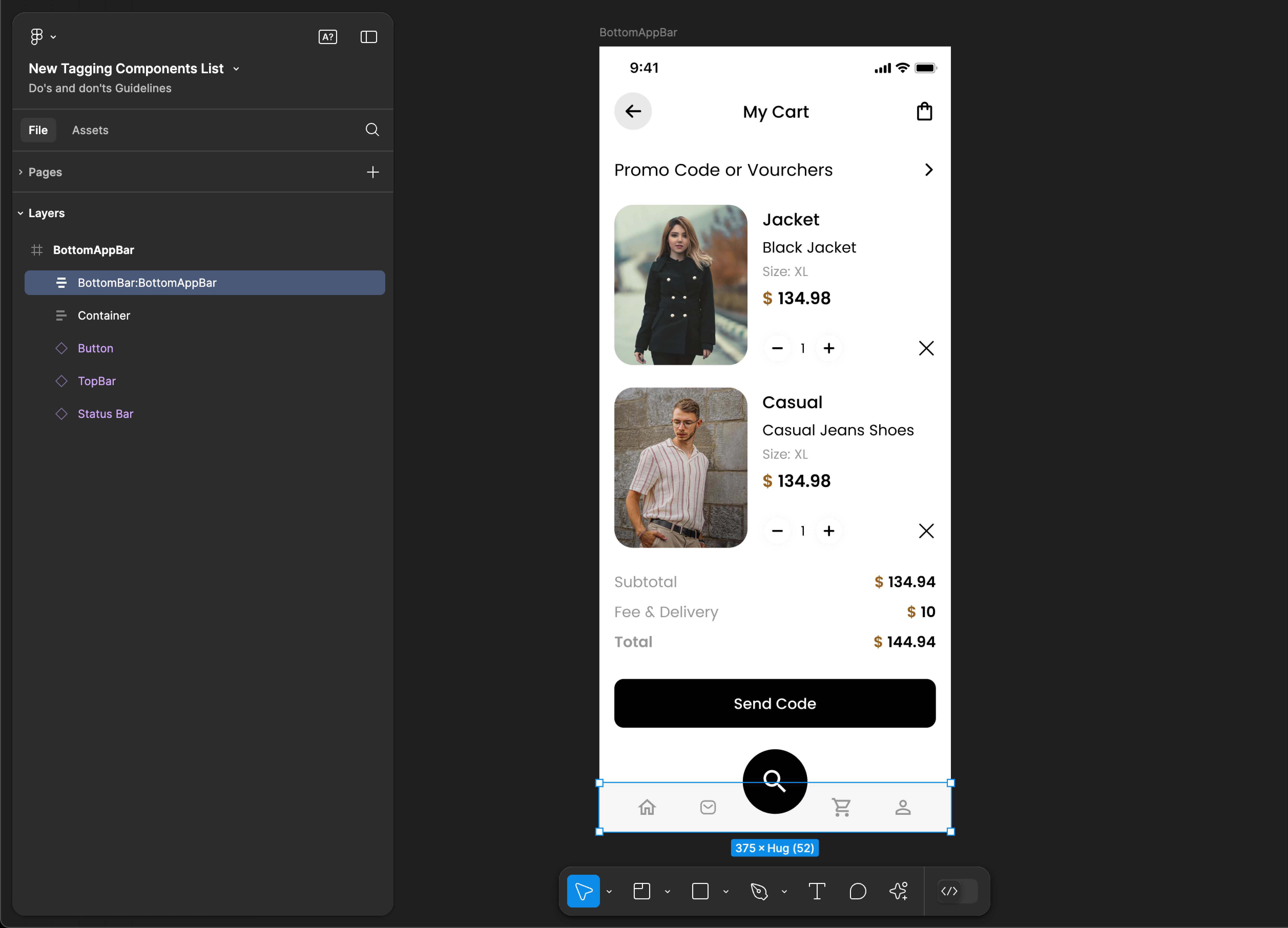Toggle the prototype preview panel
The height and width of the screenshot is (928, 1288).
pyautogui.click(x=369, y=37)
